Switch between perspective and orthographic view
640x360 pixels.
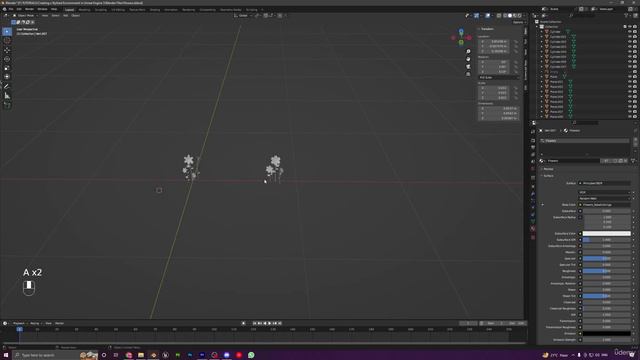[x=468, y=74]
